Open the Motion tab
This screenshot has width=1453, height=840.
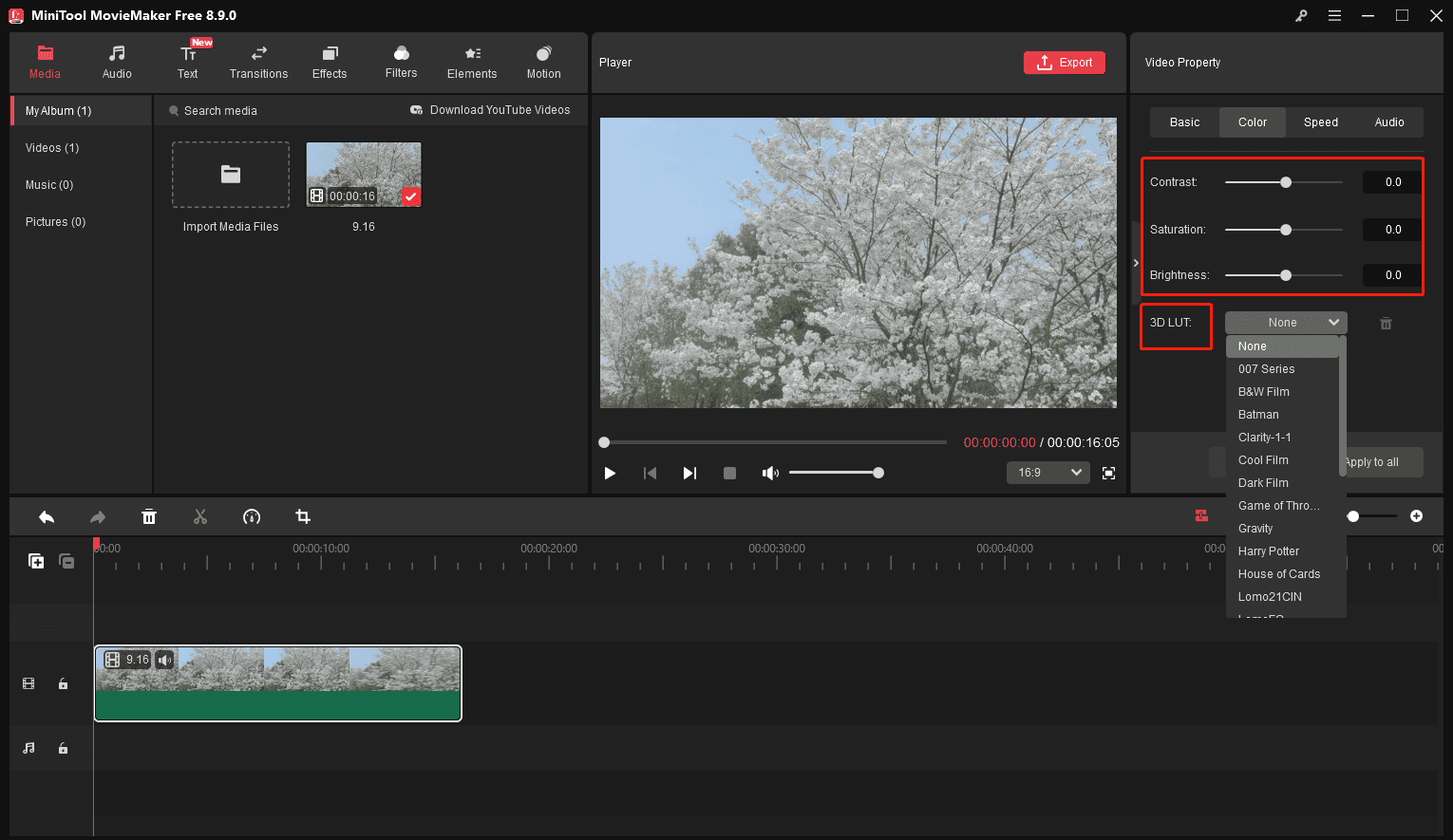tap(543, 62)
